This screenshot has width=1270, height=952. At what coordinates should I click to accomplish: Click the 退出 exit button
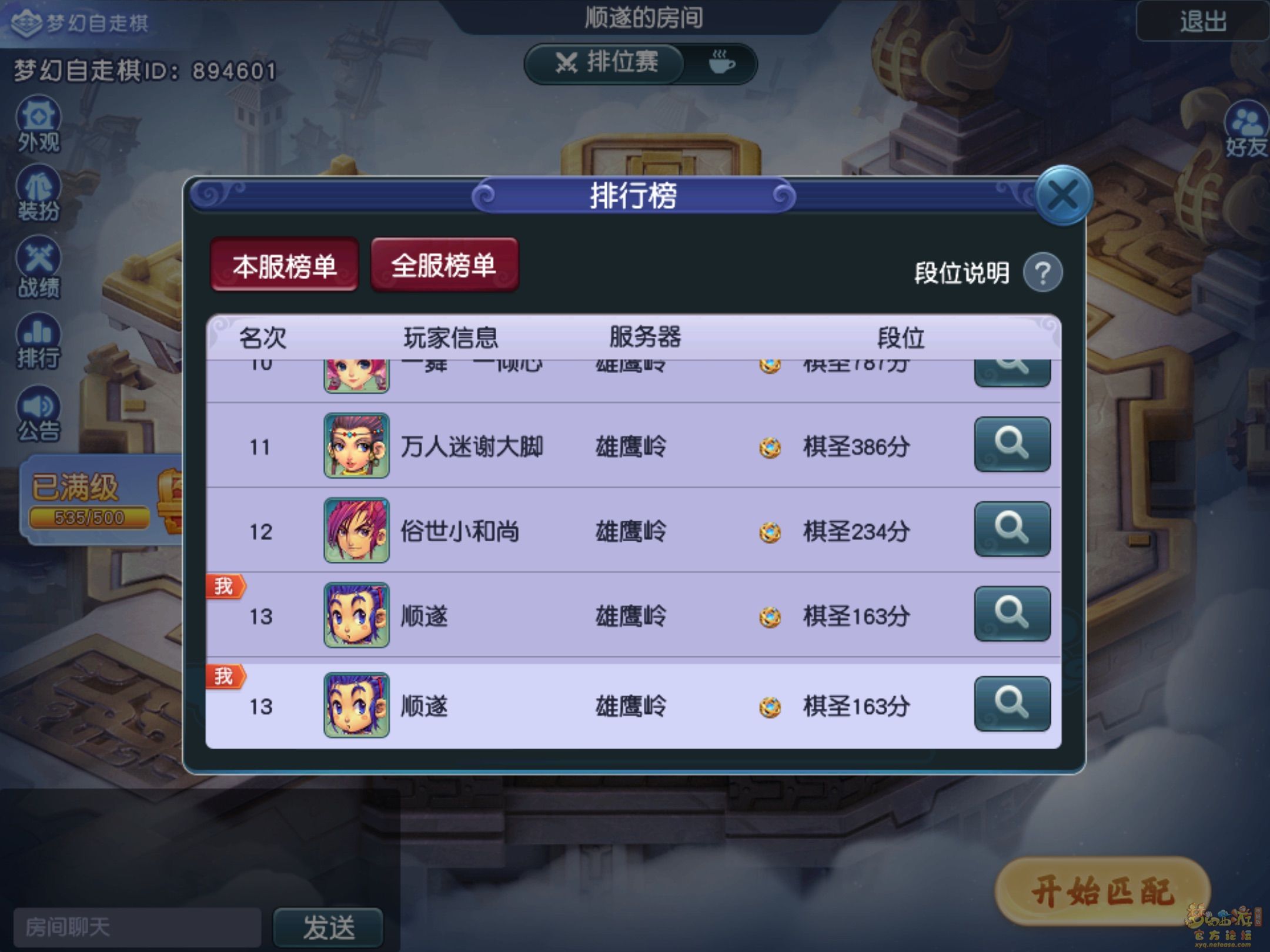(1202, 22)
